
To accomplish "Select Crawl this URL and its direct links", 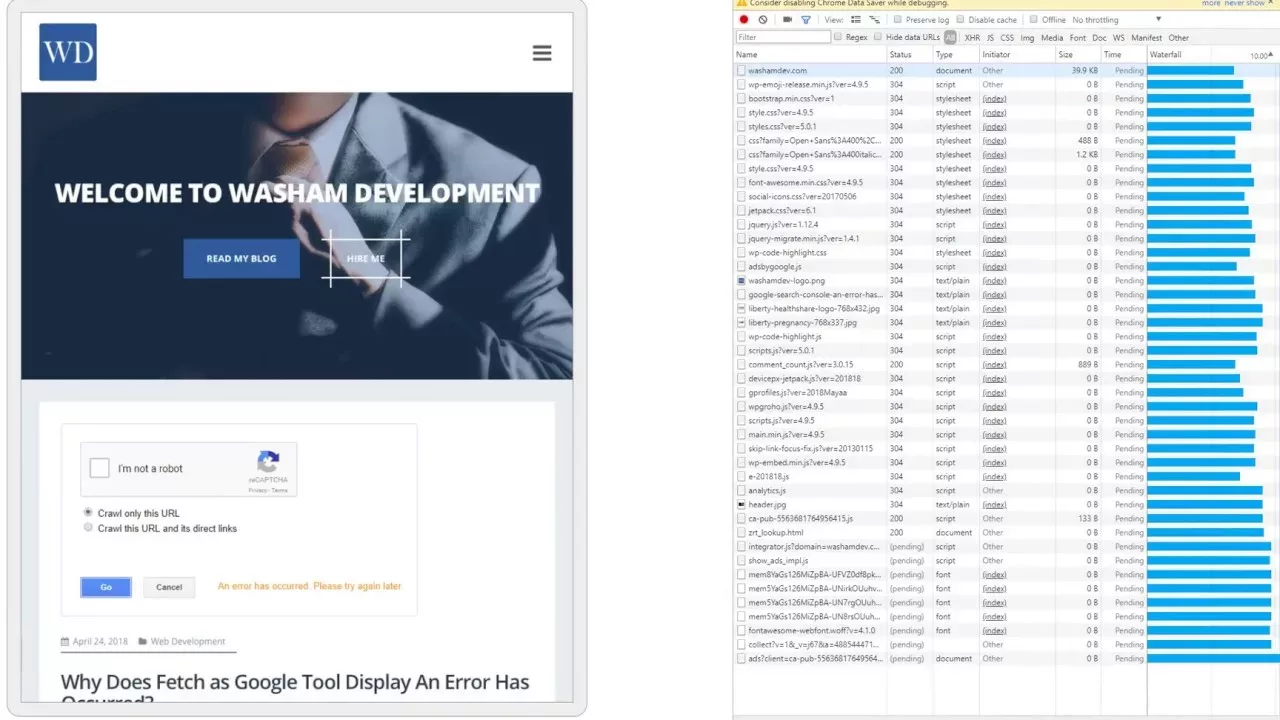I will [x=89, y=528].
